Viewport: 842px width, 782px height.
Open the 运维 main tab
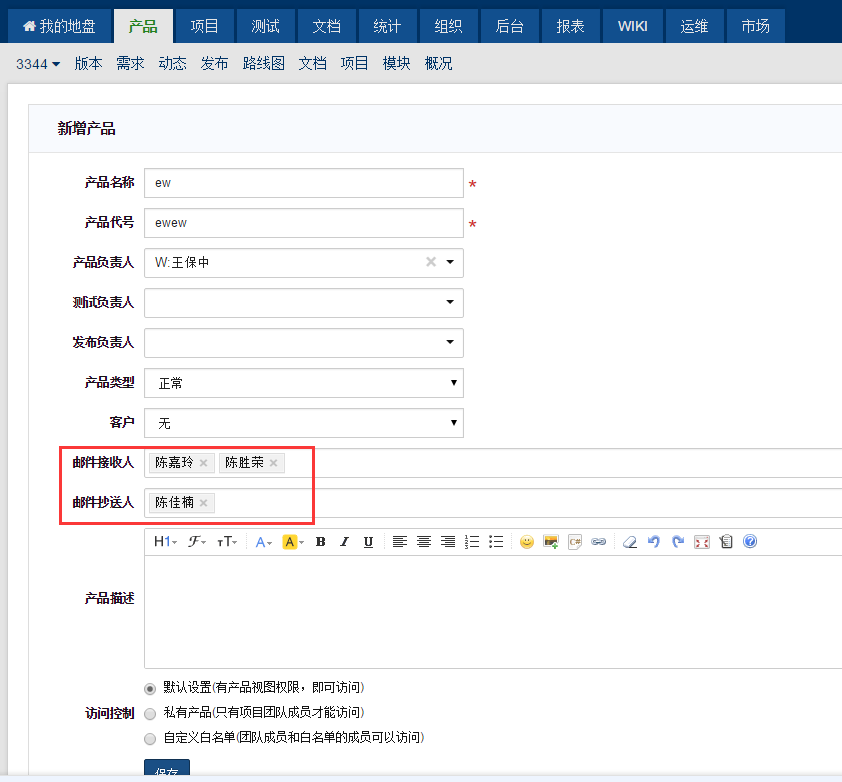coord(694,26)
